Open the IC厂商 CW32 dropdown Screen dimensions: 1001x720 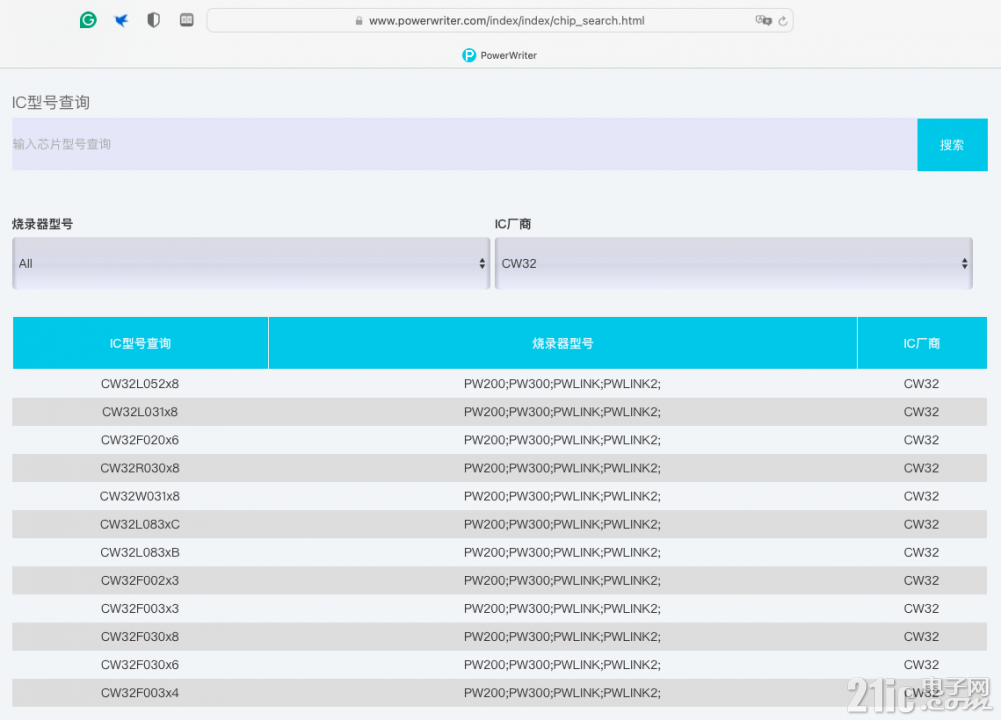734,264
